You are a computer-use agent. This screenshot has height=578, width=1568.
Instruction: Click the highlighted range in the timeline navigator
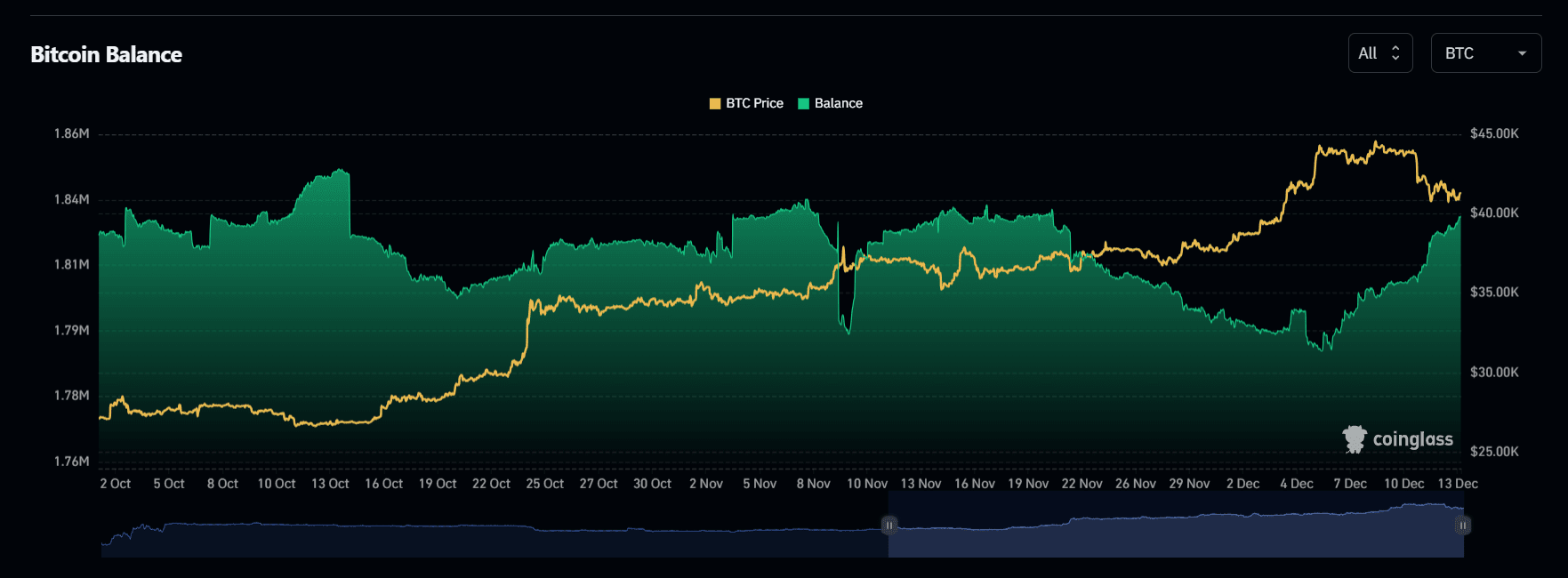click(x=1174, y=534)
